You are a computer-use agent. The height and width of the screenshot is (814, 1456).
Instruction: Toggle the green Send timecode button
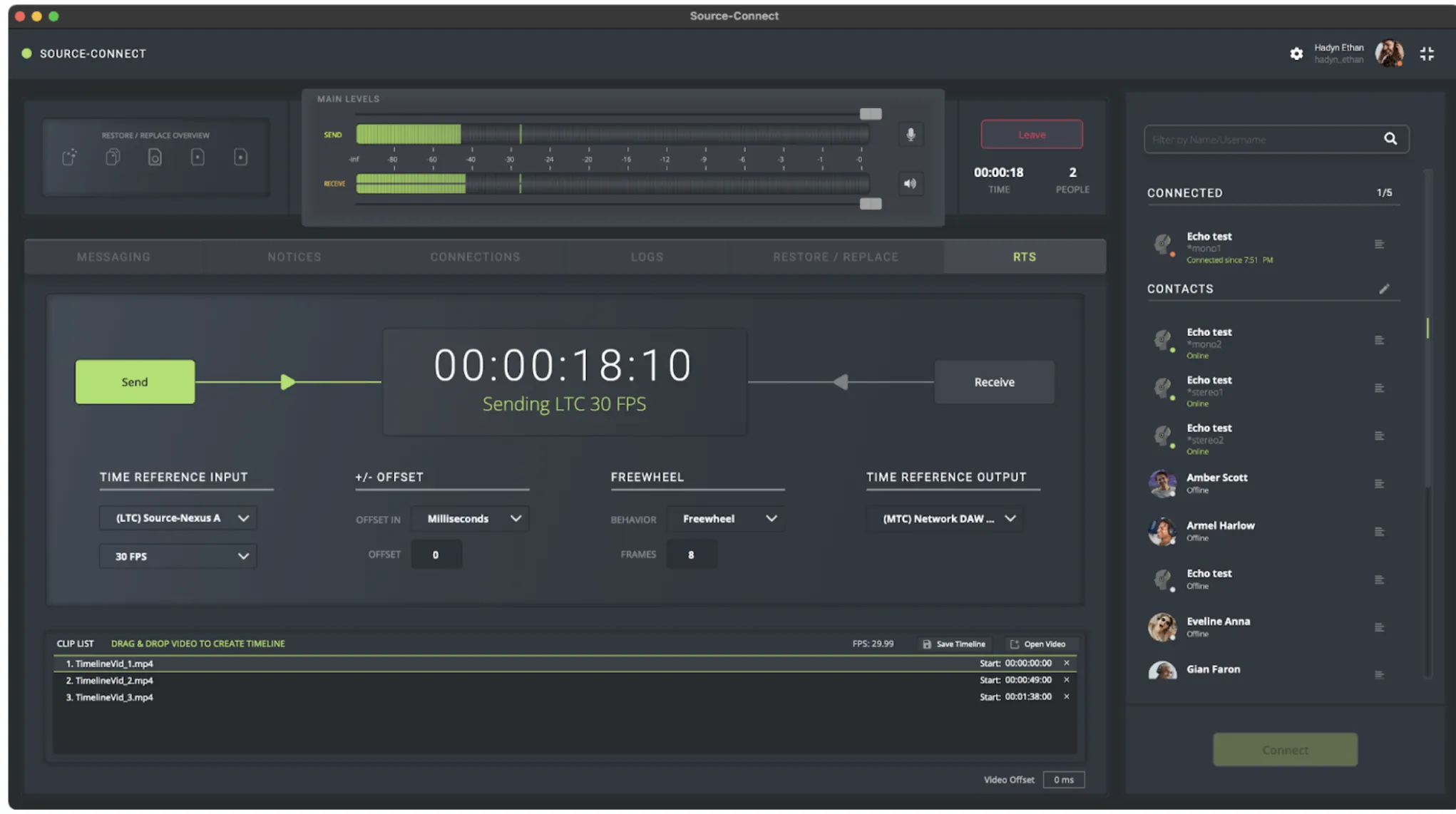[135, 382]
